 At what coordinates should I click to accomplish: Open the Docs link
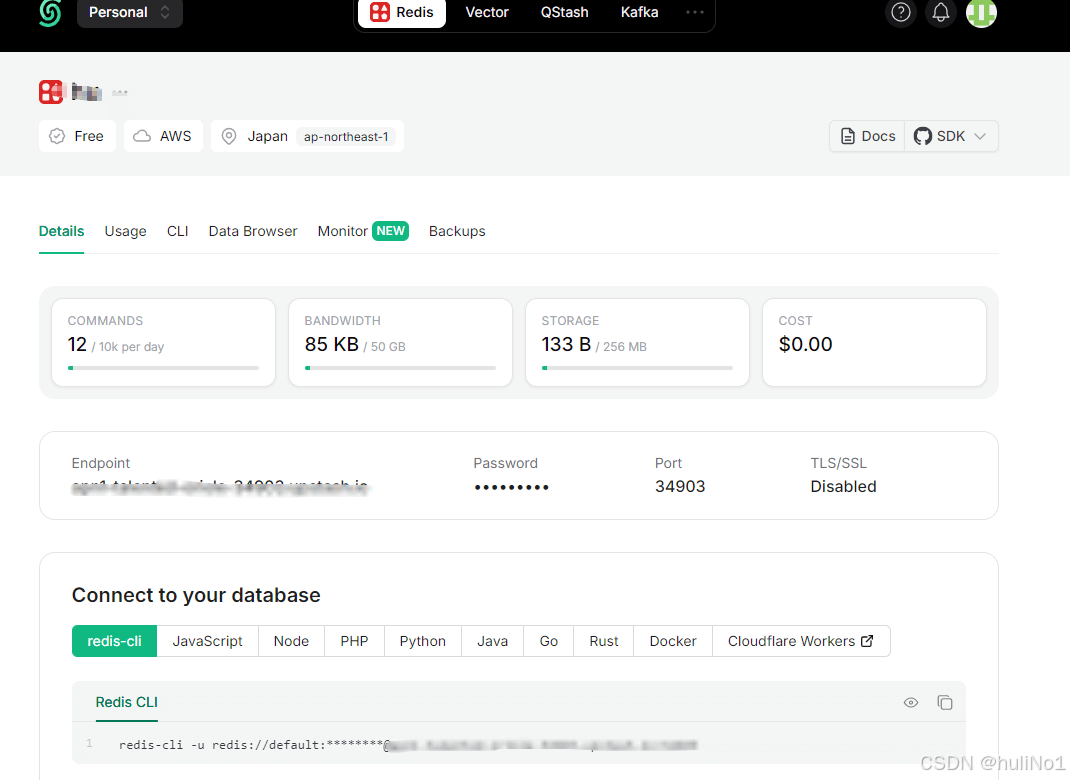click(x=867, y=136)
